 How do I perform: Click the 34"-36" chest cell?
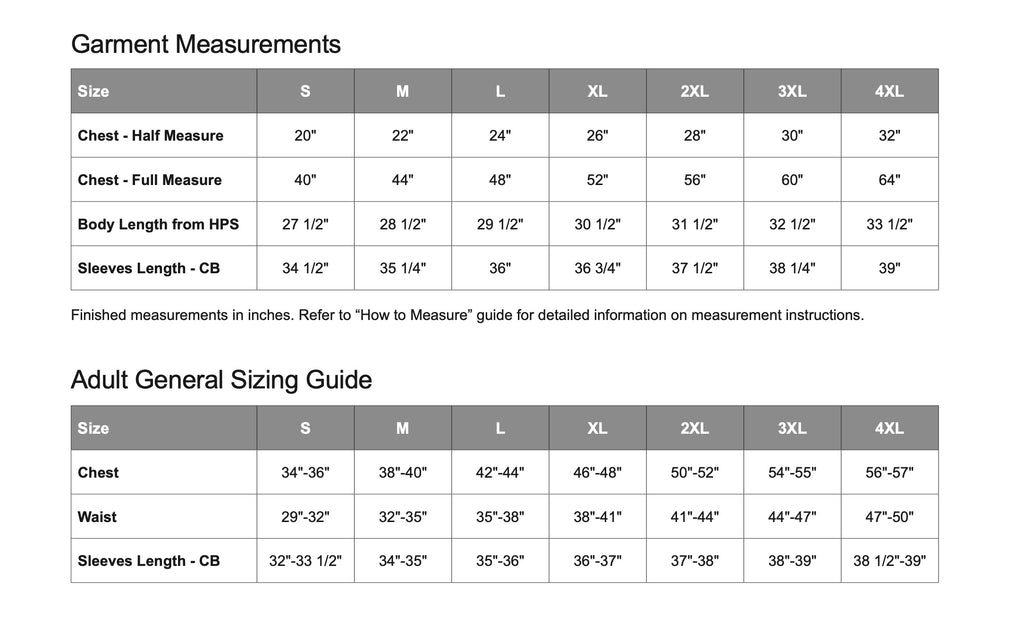305,473
